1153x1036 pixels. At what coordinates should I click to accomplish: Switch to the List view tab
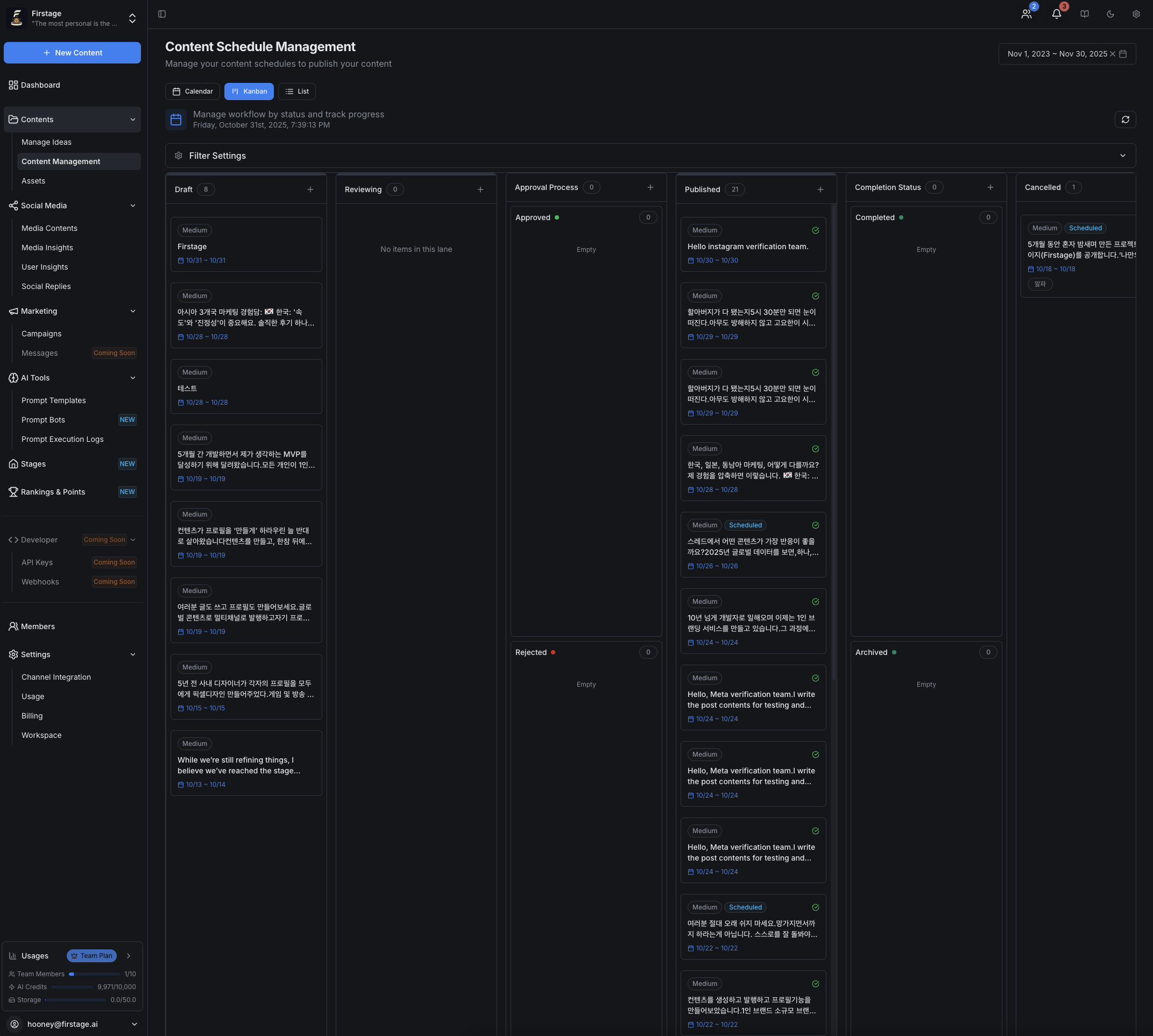(x=296, y=91)
